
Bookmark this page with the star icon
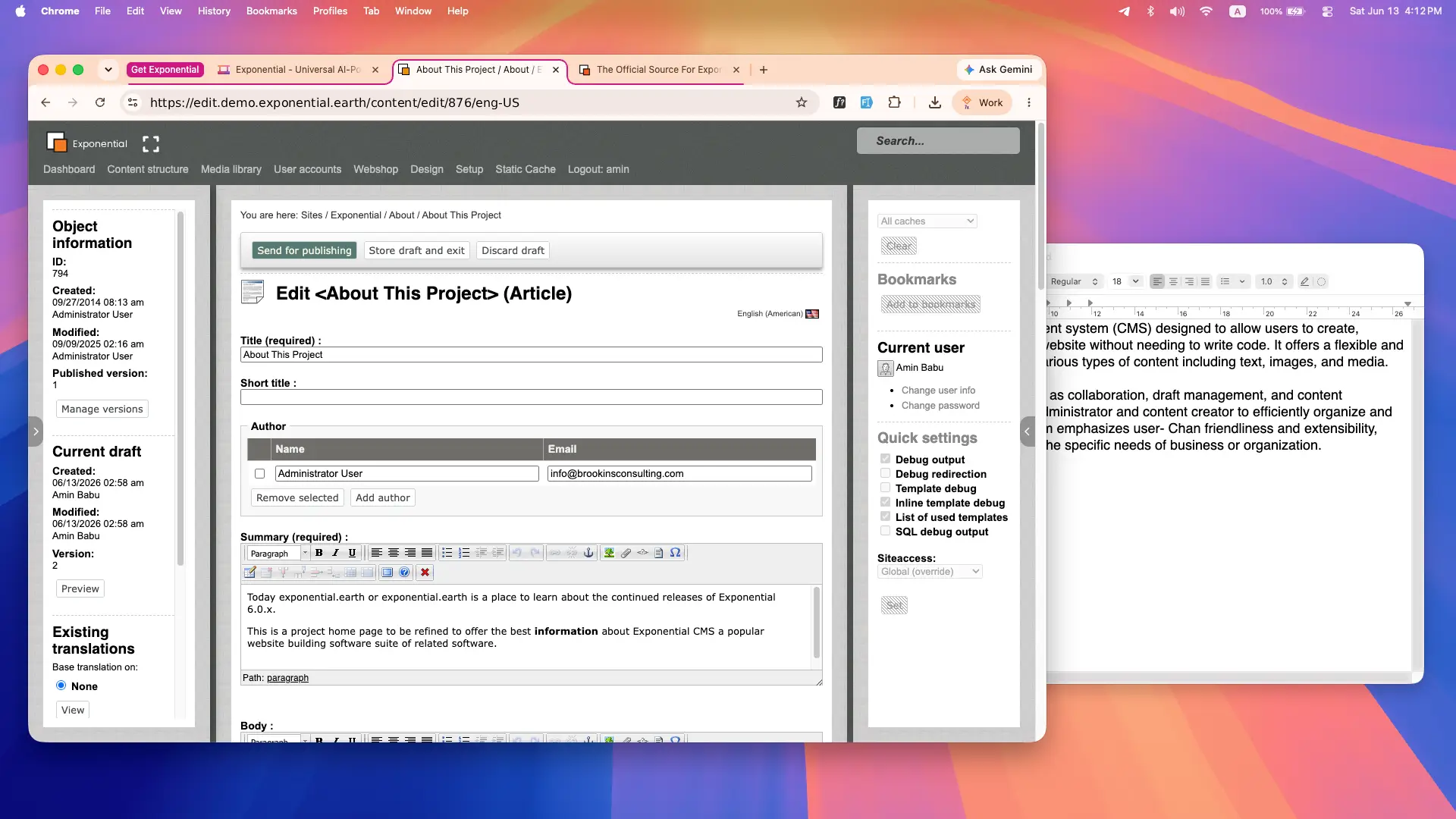(802, 102)
